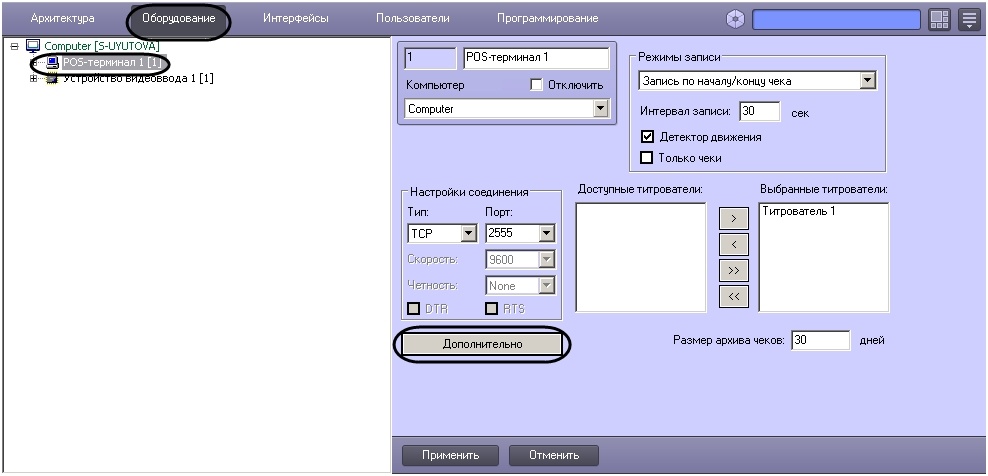Click the hexagon logo icon in top bar
This screenshot has width=988, height=476.
coord(736,19)
